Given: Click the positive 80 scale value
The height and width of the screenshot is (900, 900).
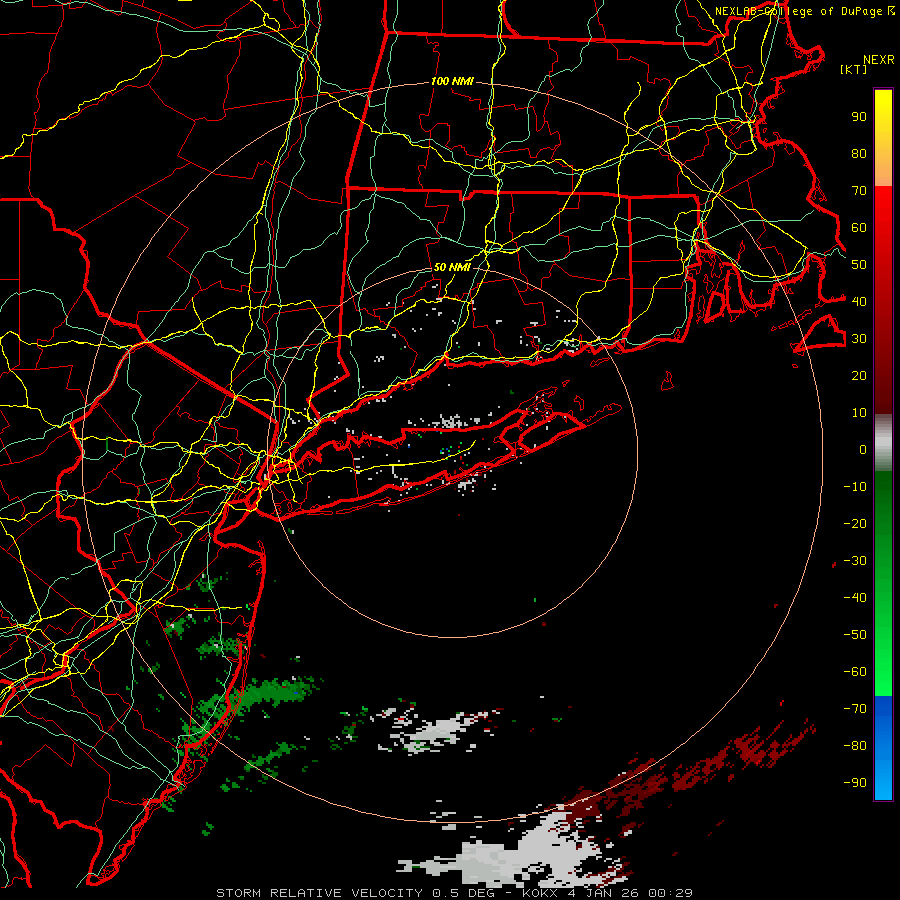Looking at the screenshot, I should (859, 154).
